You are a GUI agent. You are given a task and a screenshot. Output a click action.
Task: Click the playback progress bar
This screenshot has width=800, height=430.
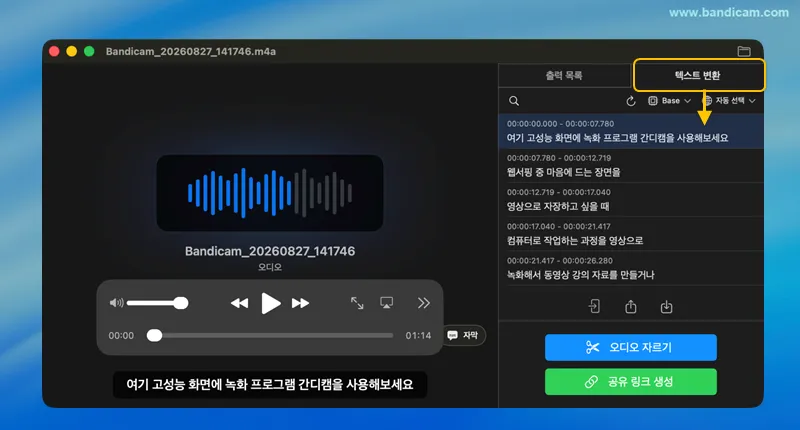click(270, 336)
